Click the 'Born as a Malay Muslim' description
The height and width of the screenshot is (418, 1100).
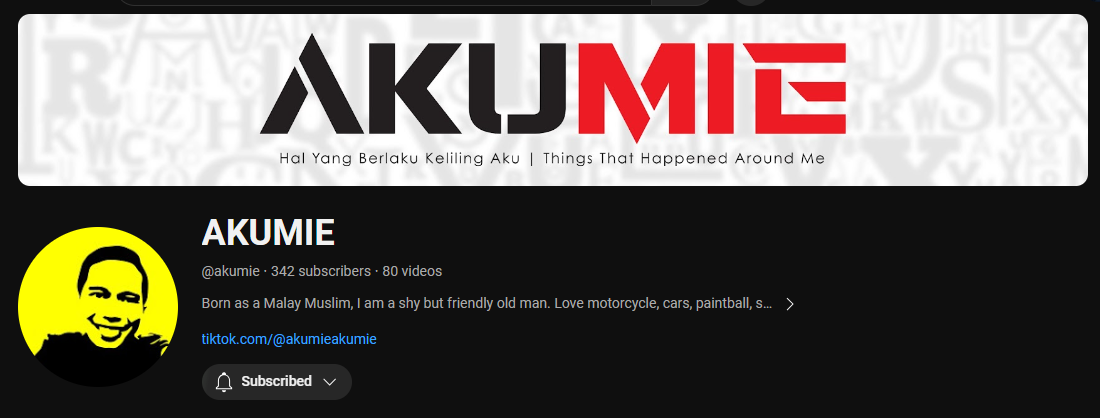tap(487, 304)
